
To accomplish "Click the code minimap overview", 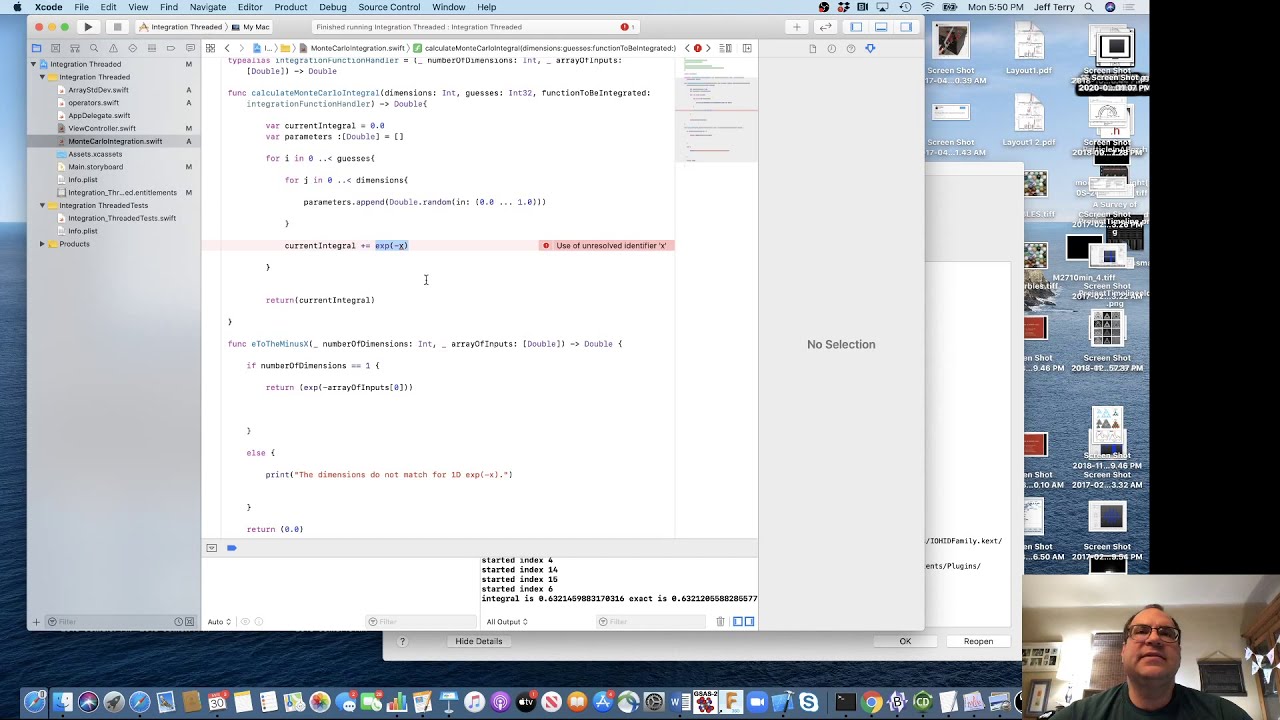I will [716, 110].
